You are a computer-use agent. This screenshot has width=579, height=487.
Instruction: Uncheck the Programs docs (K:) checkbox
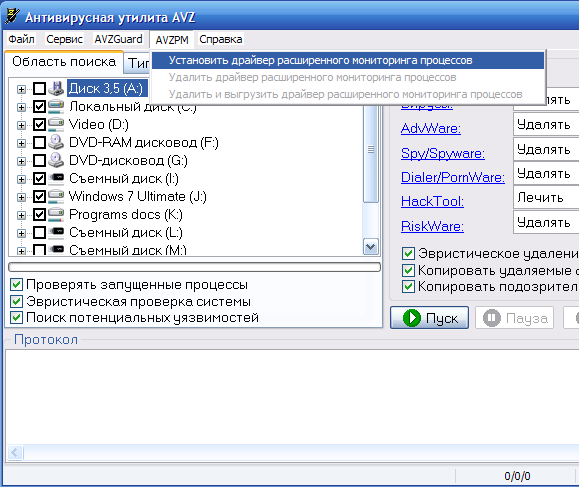point(40,215)
